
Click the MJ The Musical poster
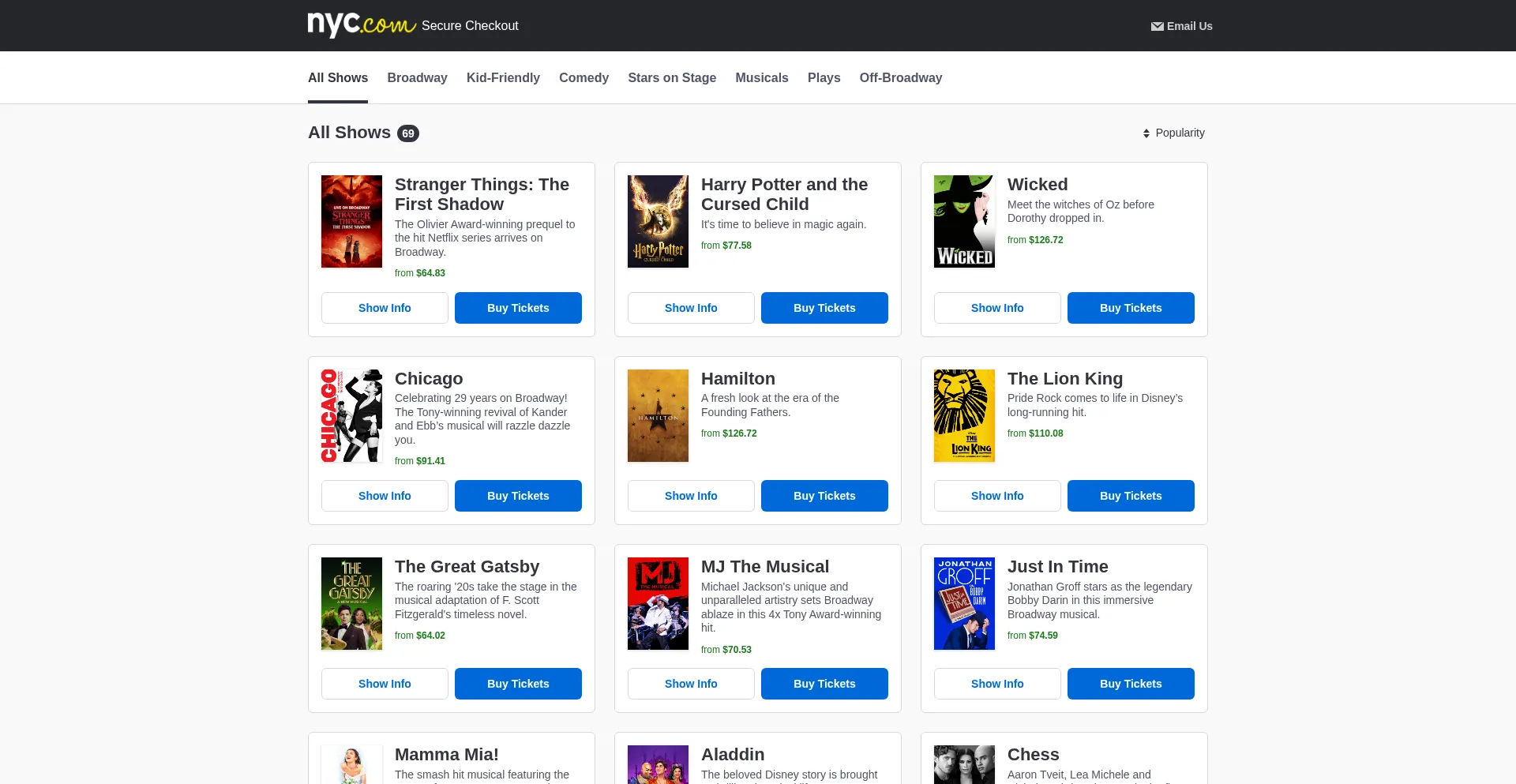(658, 604)
